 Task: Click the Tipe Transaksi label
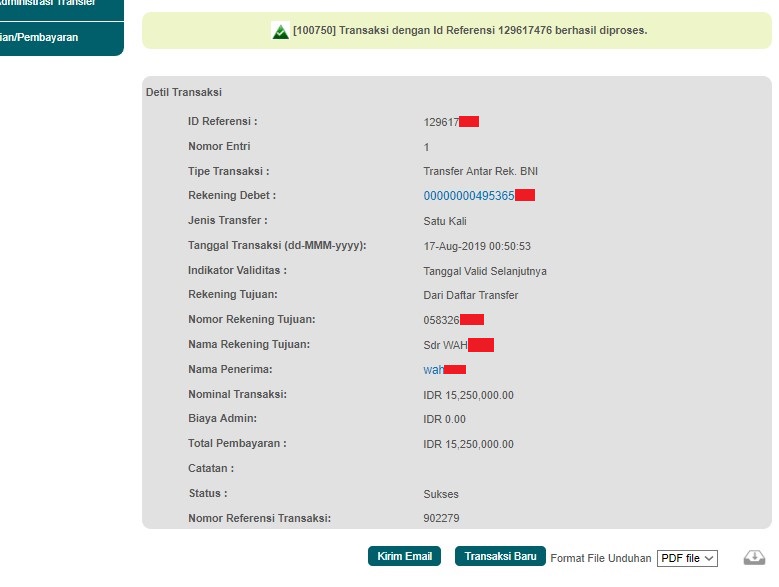tap(229, 171)
